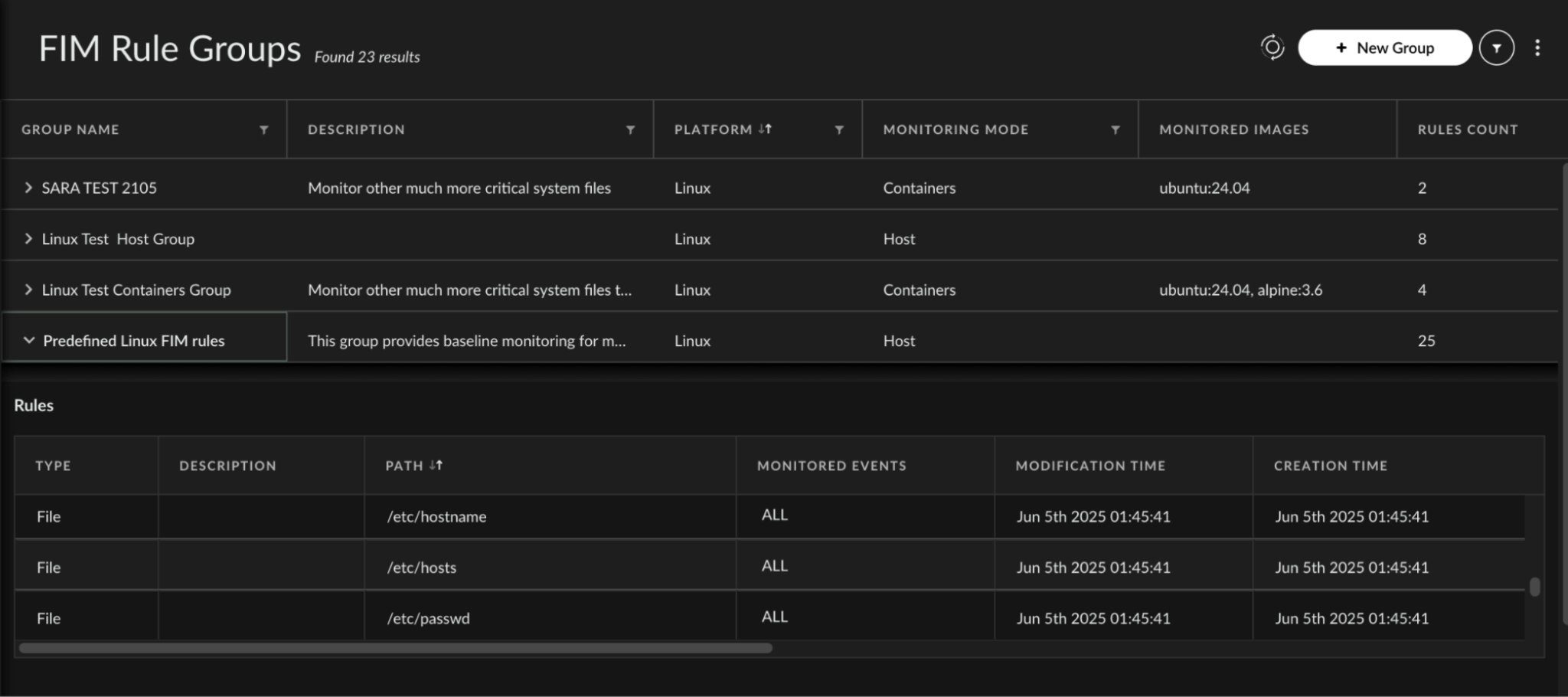Viewport: 1568px width, 697px height.
Task: Click the rules count 8 cell
Action: click(1422, 239)
